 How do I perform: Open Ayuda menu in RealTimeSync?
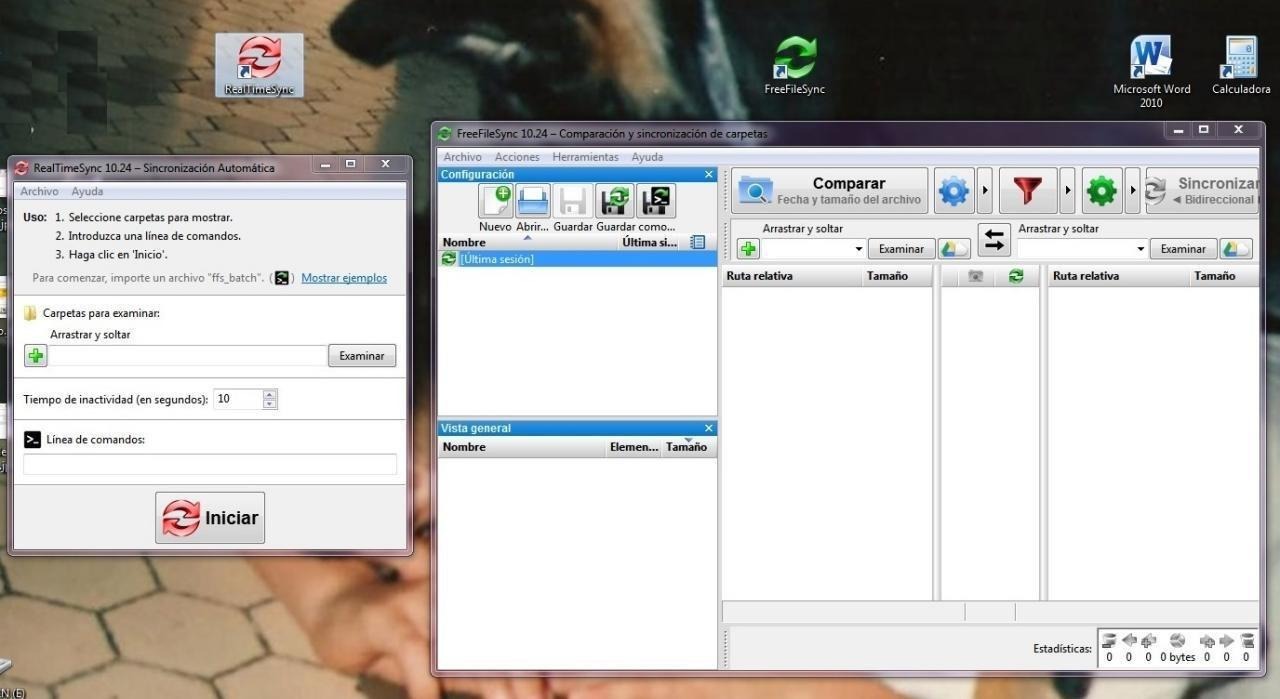click(x=87, y=191)
